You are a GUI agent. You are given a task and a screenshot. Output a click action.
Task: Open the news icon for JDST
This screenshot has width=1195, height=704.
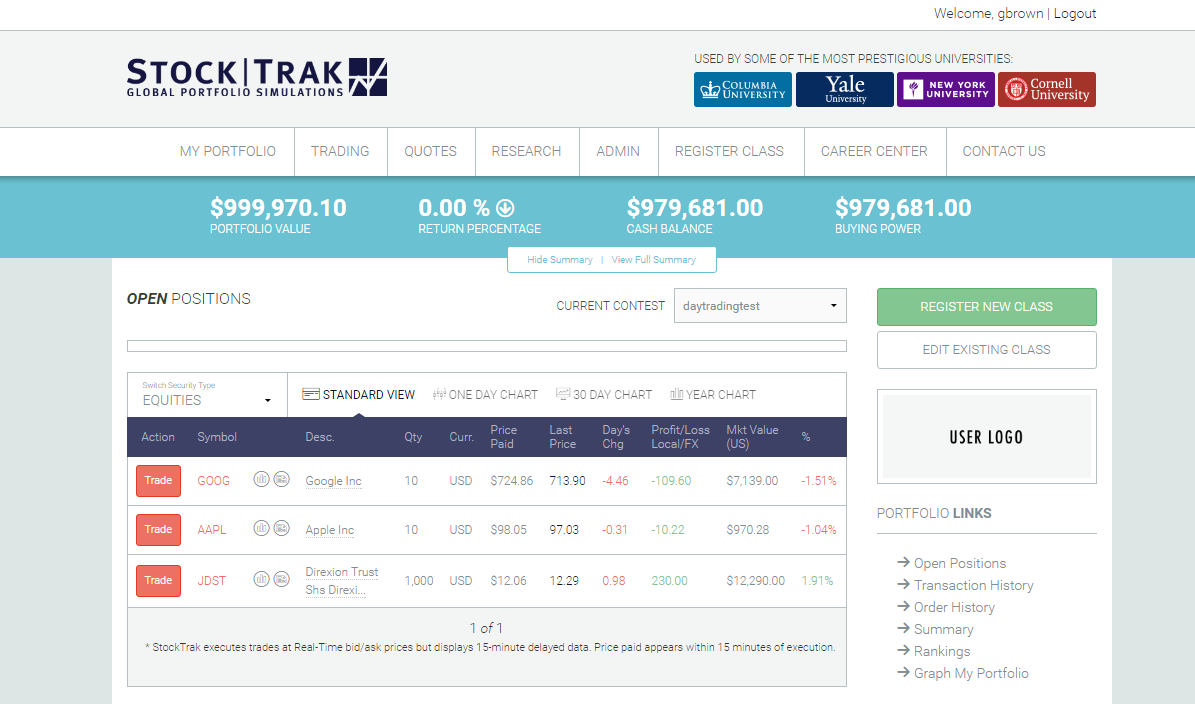point(282,579)
